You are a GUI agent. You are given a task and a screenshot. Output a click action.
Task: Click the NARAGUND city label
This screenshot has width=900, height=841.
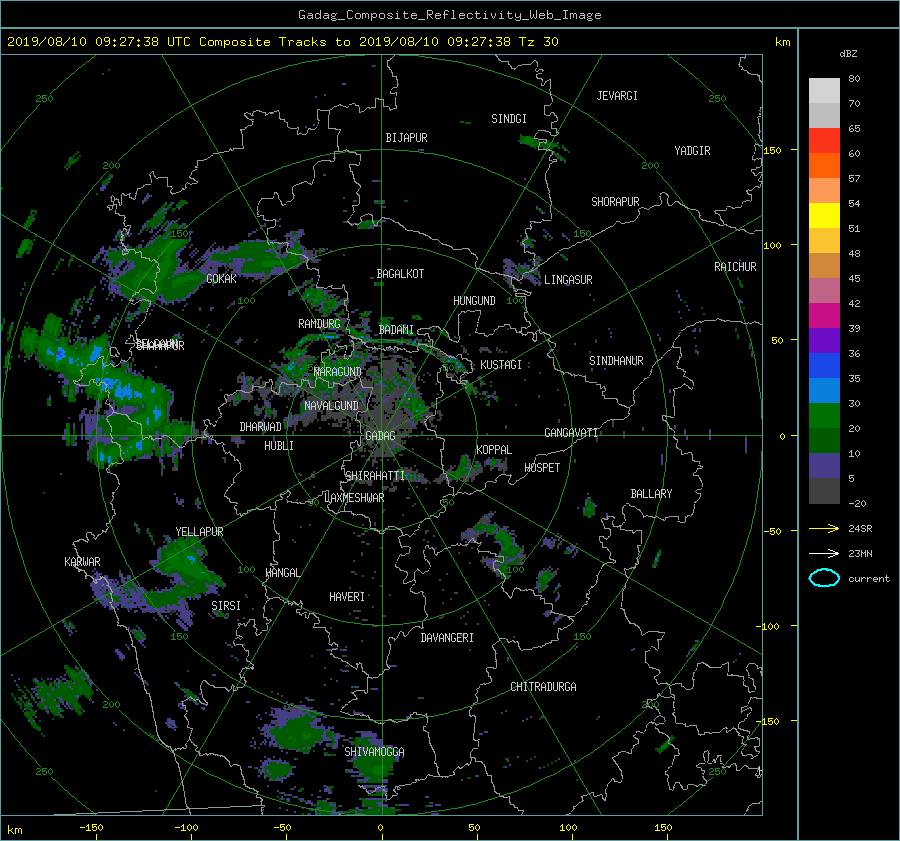338,372
